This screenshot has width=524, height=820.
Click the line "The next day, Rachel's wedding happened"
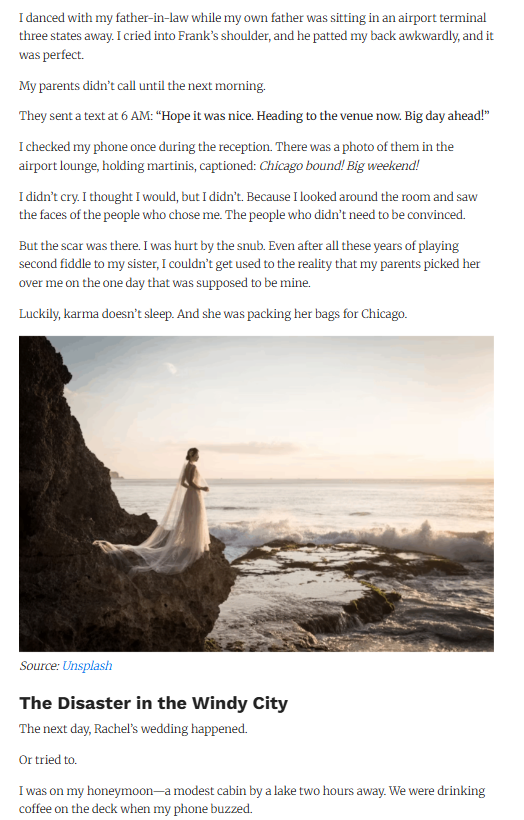pyautogui.click(x=133, y=728)
